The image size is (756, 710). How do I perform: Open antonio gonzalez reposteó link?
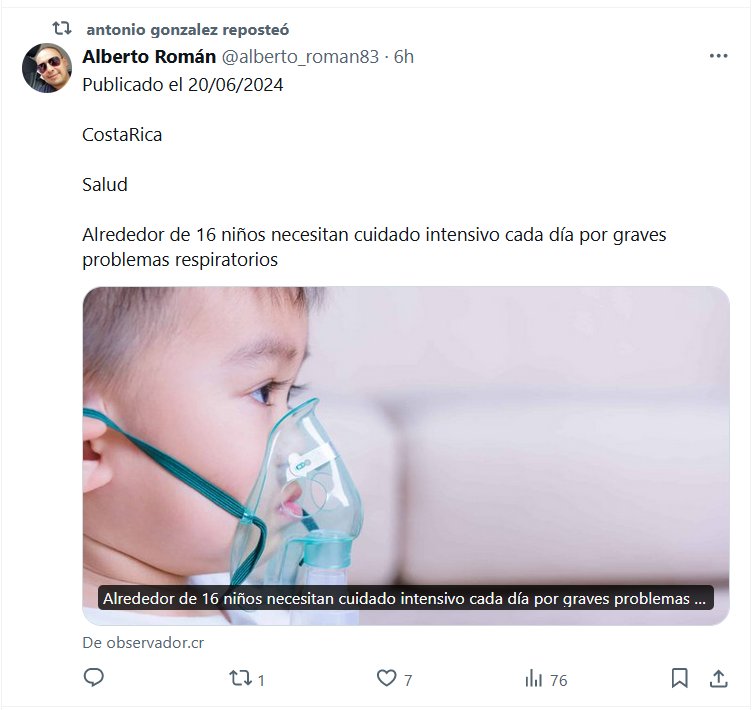(x=188, y=29)
